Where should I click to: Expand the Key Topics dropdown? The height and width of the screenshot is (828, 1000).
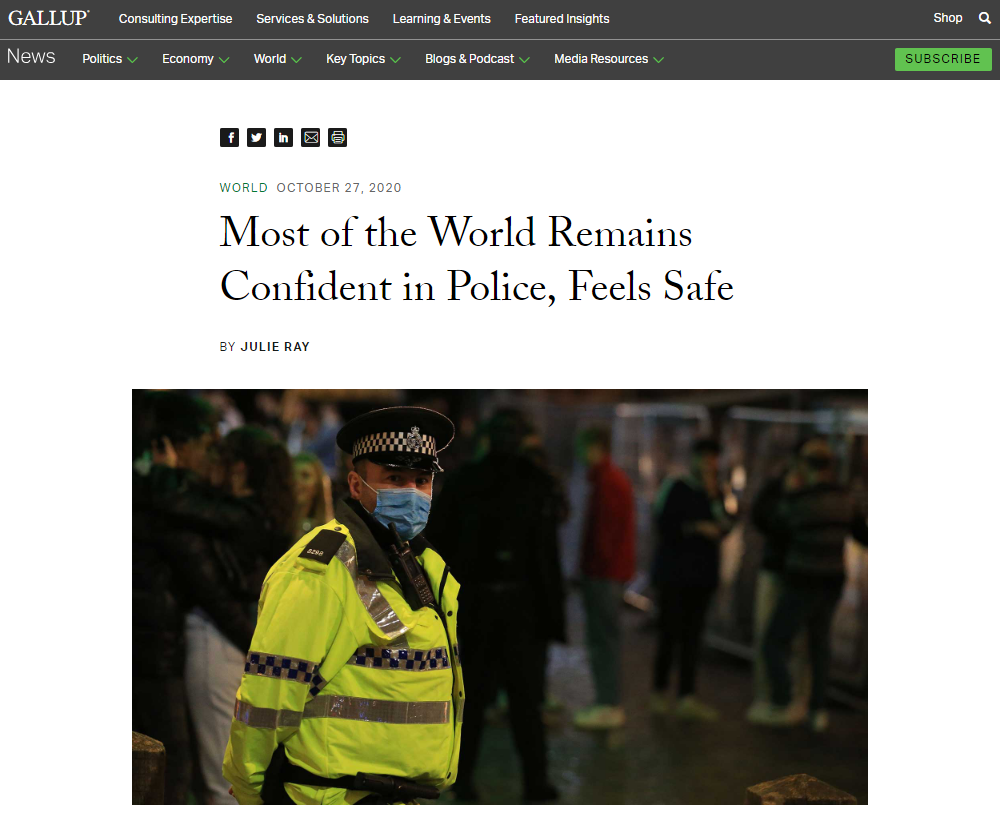point(363,59)
